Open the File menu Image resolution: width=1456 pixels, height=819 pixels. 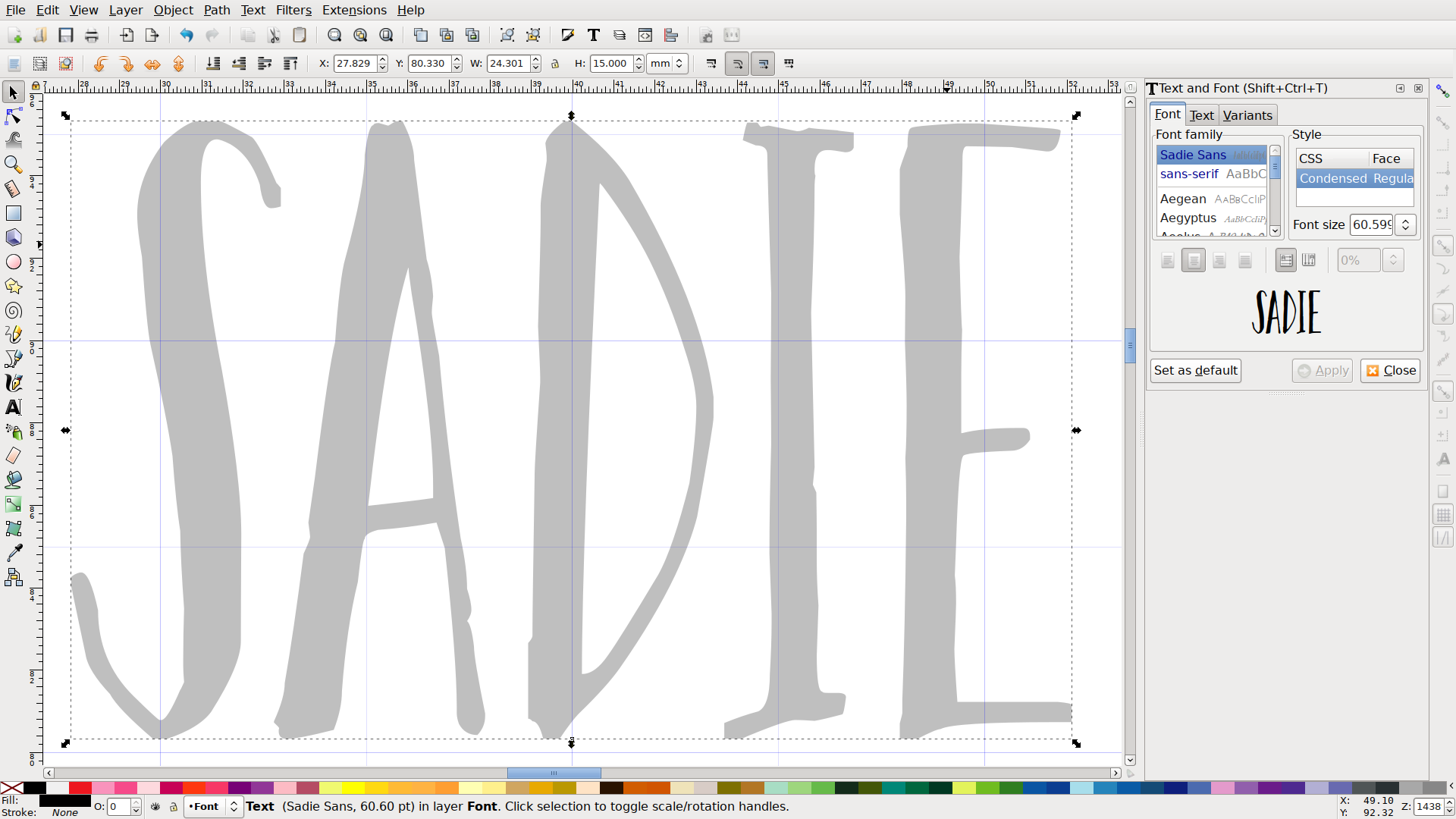click(x=15, y=10)
